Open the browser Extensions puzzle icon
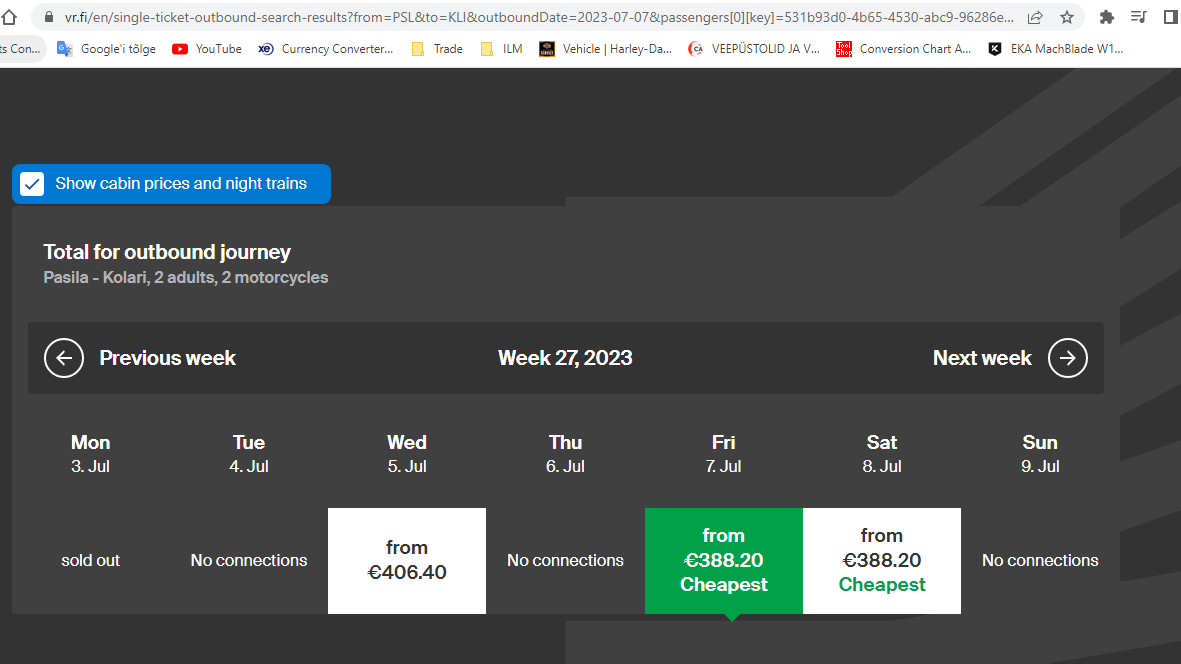1181x664 pixels. pyautogui.click(x=1106, y=17)
